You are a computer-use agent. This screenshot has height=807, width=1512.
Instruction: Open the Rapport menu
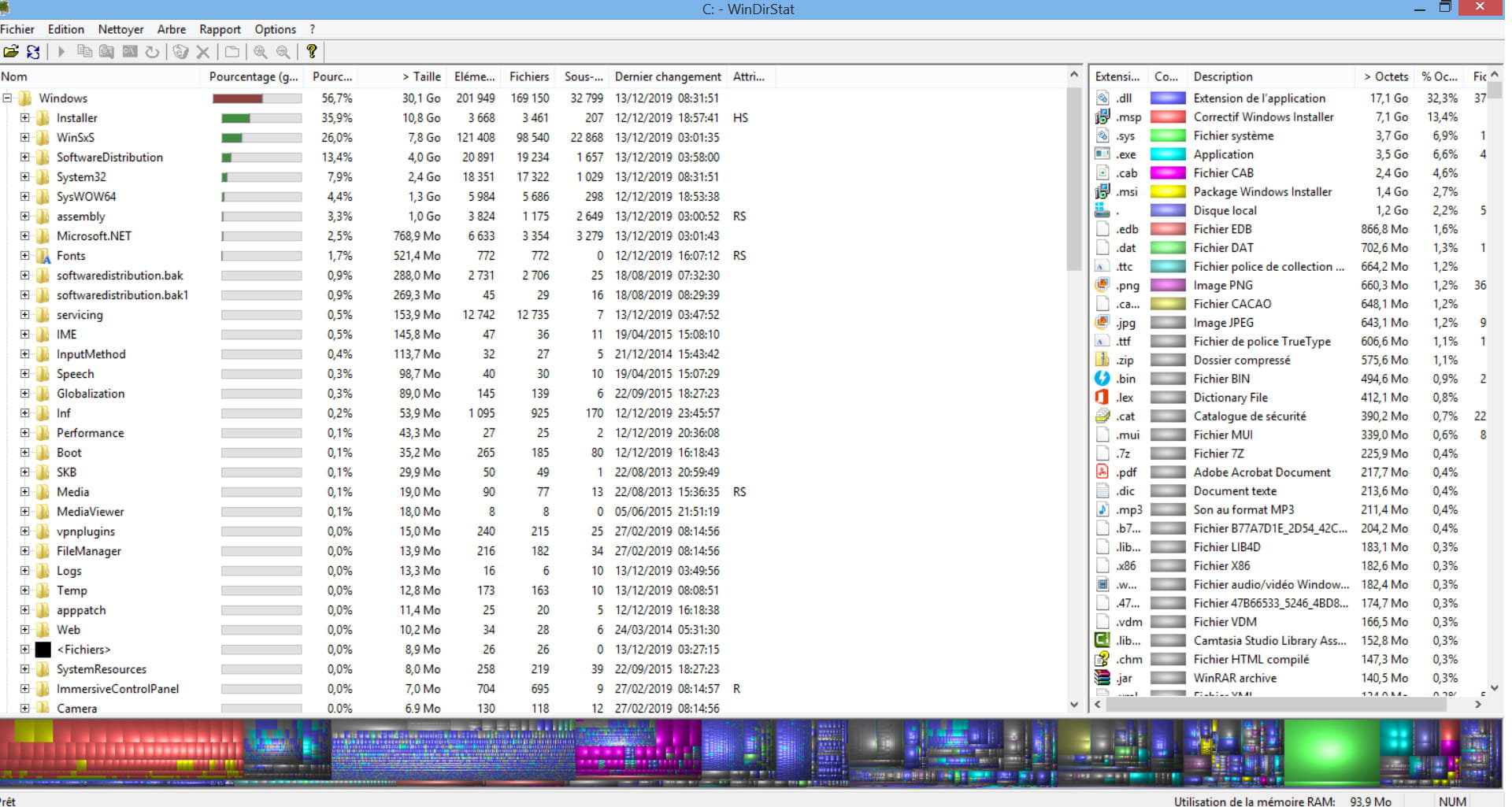coord(220,29)
